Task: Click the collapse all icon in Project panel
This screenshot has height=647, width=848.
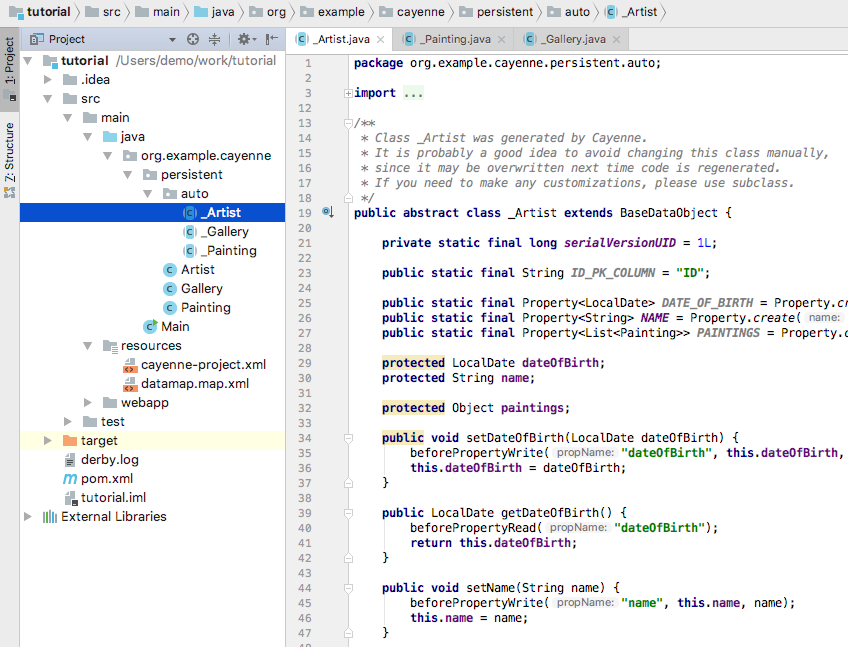Action: (x=214, y=39)
